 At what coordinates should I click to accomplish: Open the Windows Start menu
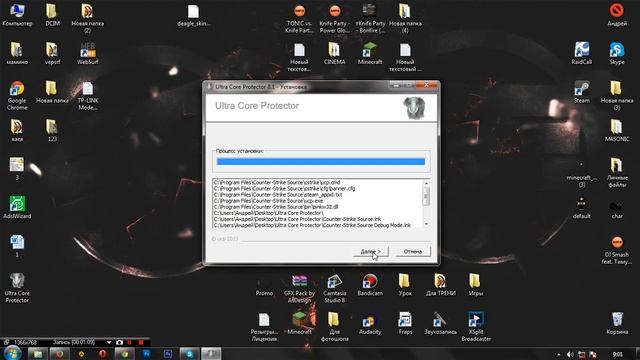[12, 353]
